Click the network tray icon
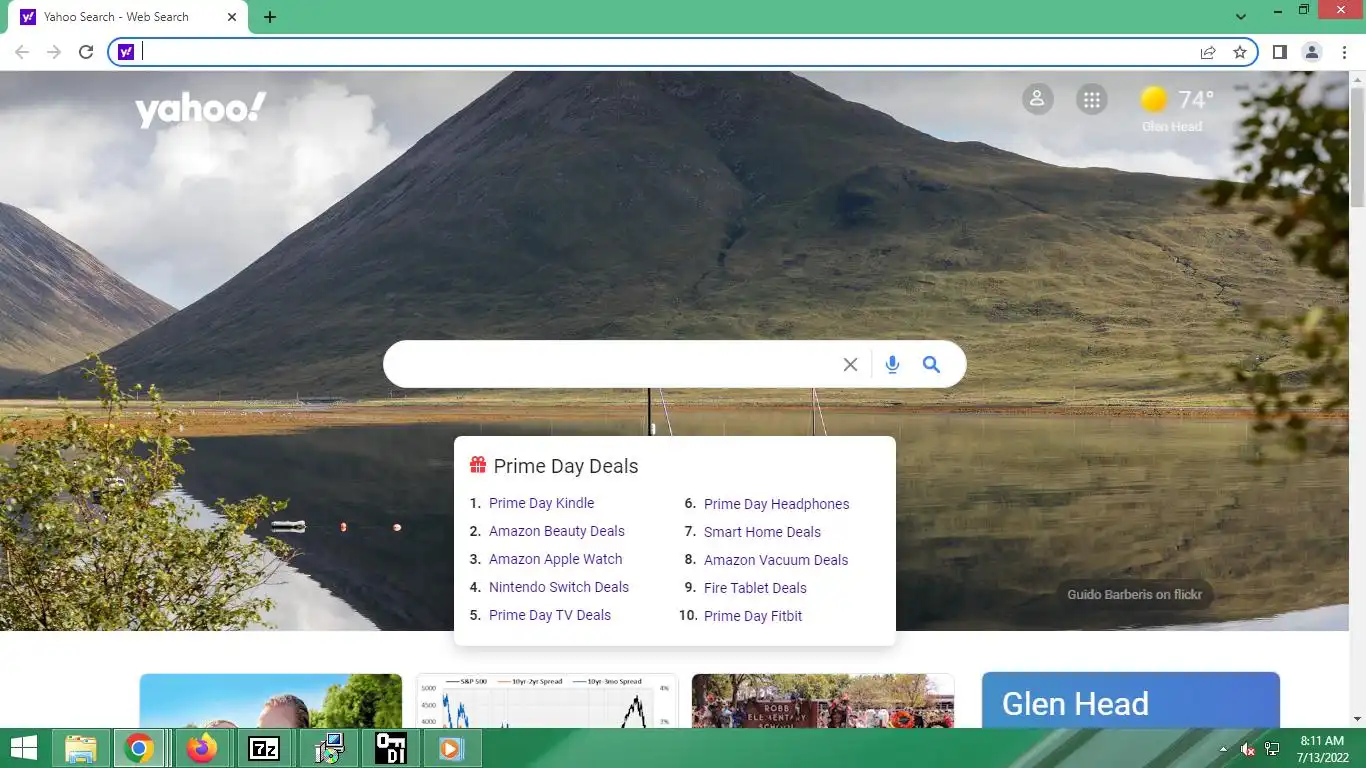Viewport: 1366px width, 768px height. tap(1272, 749)
